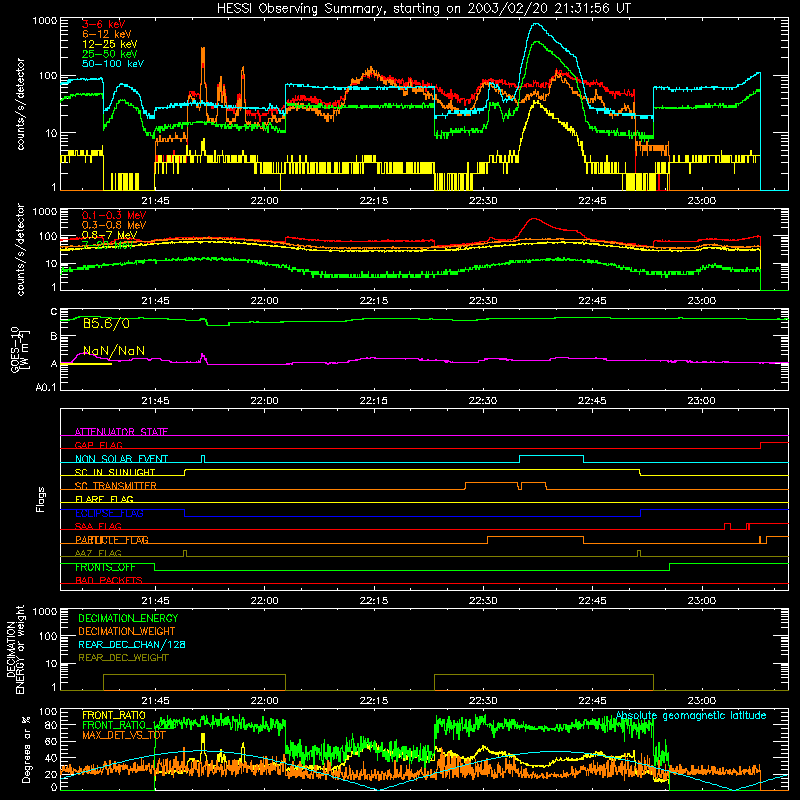This screenshot has width=800, height=800.
Task: Select the REAR_DEC_WEIGHT legend label
Action: click(123, 658)
